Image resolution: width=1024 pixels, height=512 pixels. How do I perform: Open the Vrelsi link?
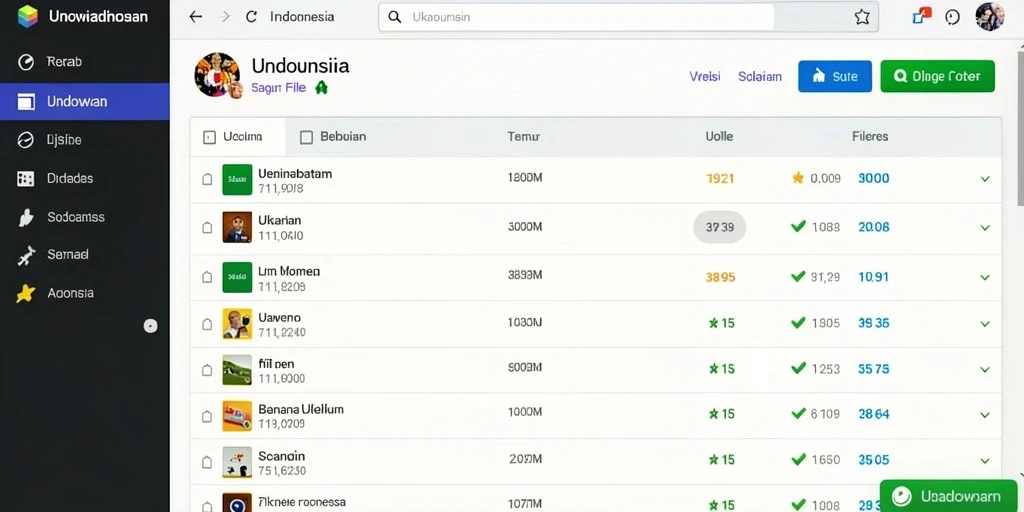(705, 76)
